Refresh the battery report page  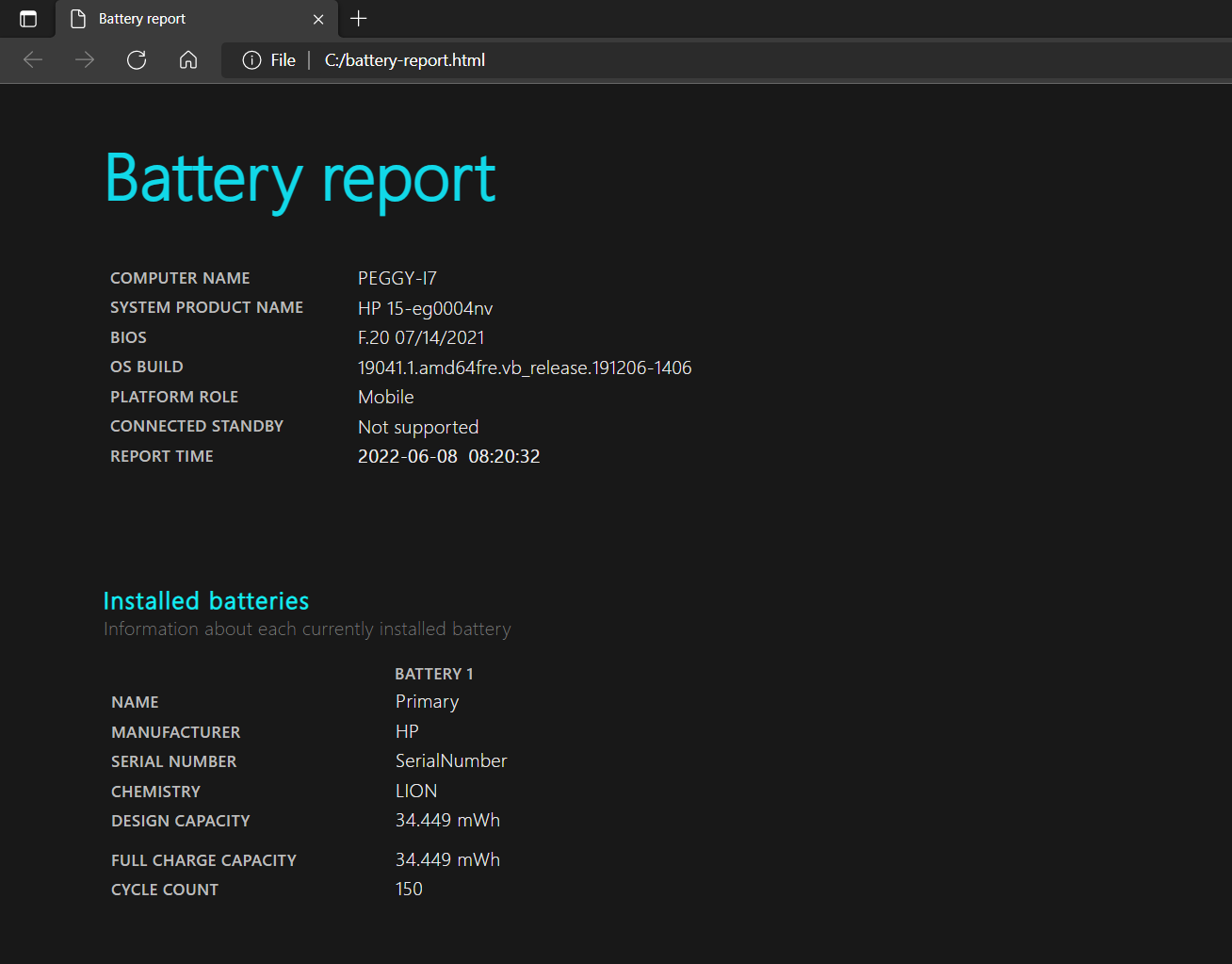137,60
